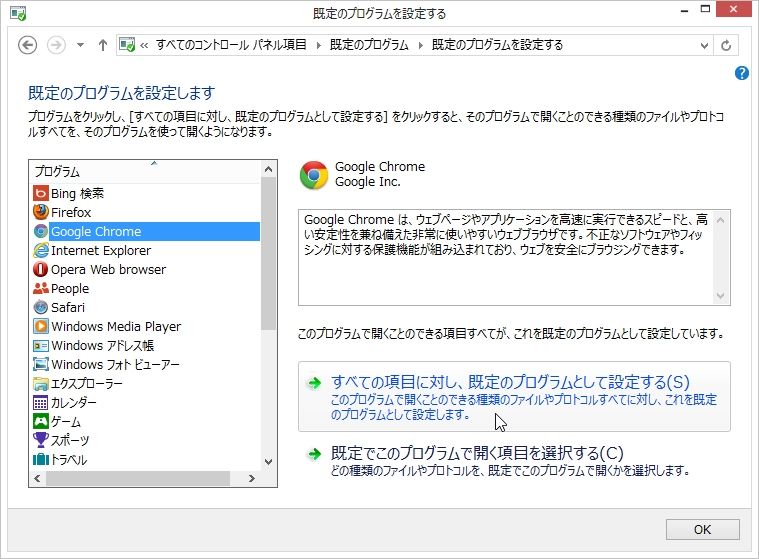
Task: Navigate to すべてのコントロール パネル項目 breadcrumb
Action: (x=231, y=45)
